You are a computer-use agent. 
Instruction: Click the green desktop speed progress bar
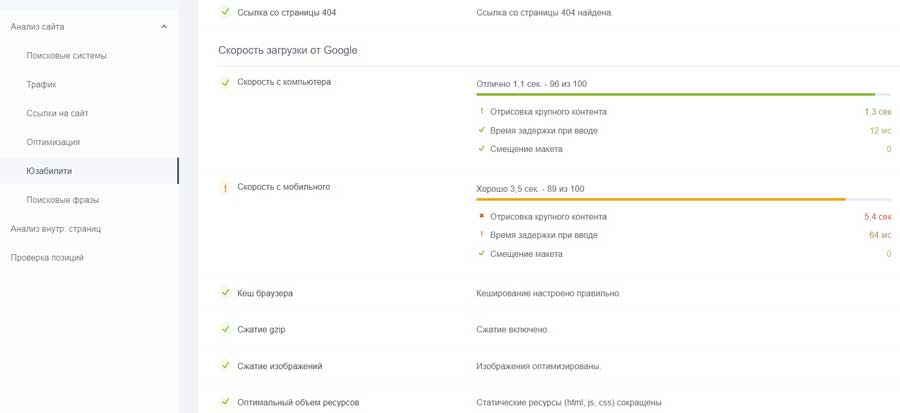(x=675, y=94)
